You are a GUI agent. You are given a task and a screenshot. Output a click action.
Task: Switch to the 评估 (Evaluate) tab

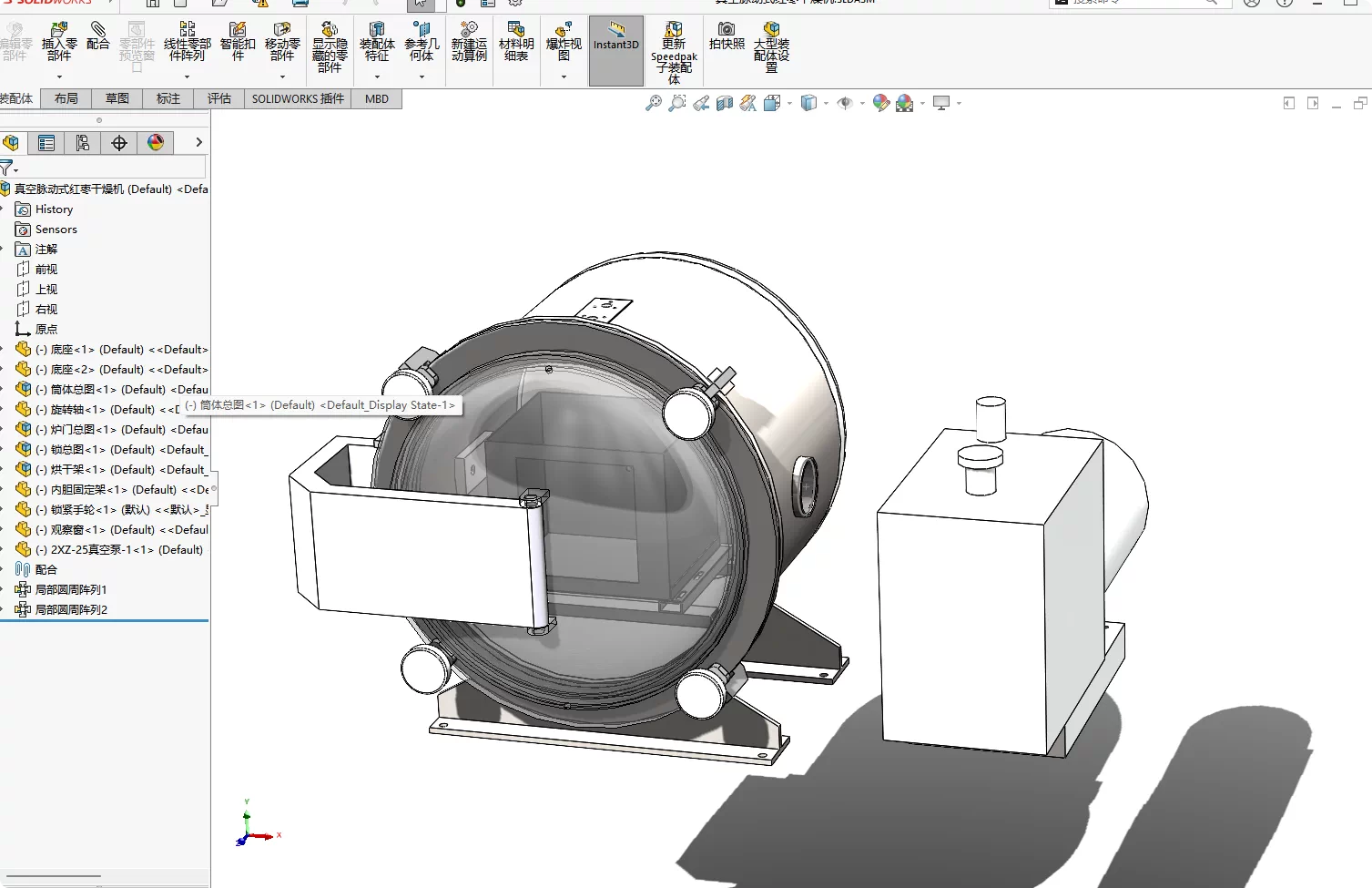[x=219, y=98]
